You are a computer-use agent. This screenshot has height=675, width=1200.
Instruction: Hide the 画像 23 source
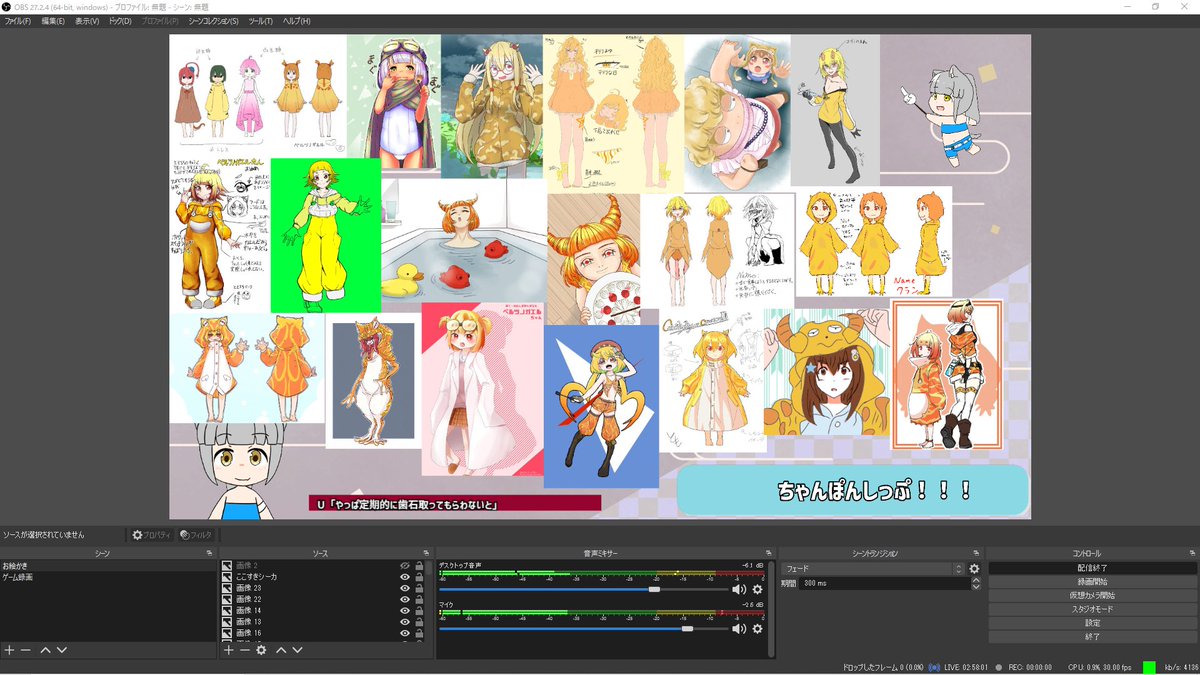[x=405, y=588]
